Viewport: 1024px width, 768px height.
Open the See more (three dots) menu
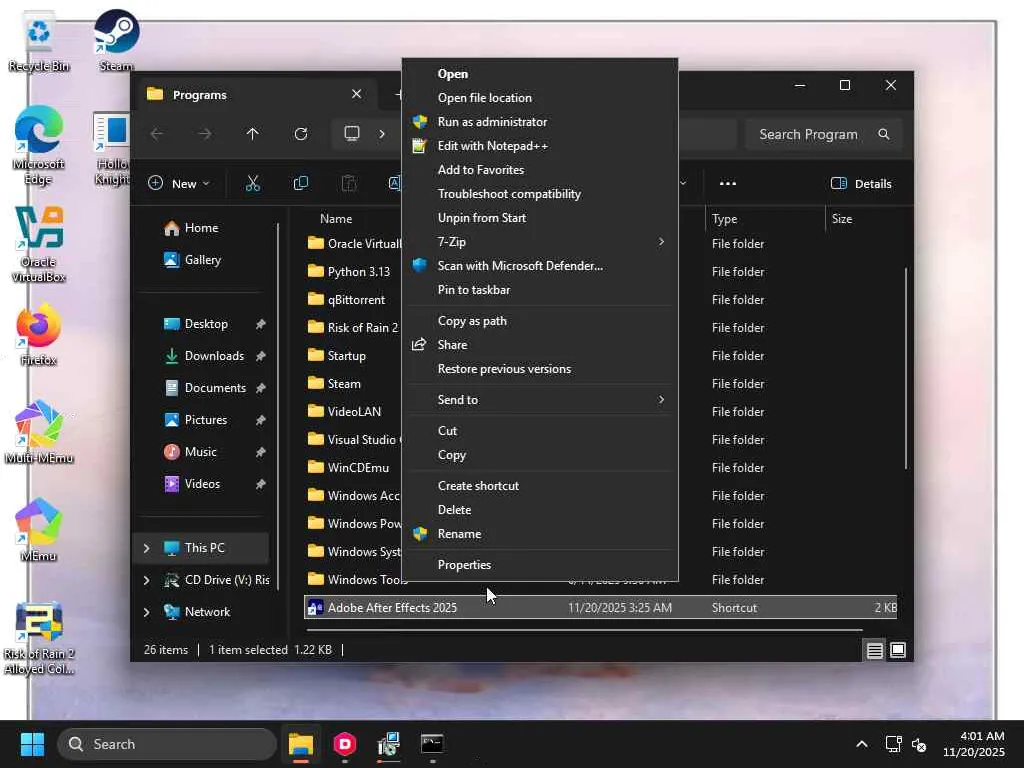[x=728, y=184]
